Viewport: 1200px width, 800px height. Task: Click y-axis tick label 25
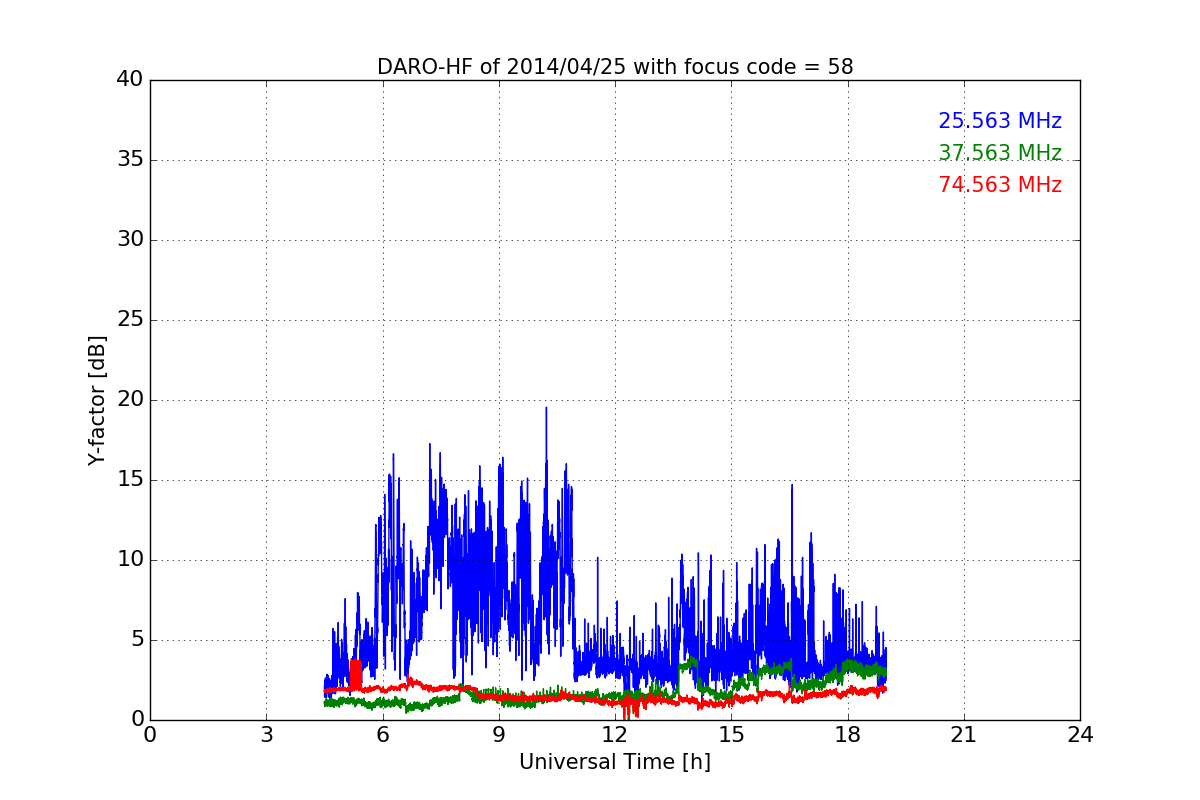[130, 320]
